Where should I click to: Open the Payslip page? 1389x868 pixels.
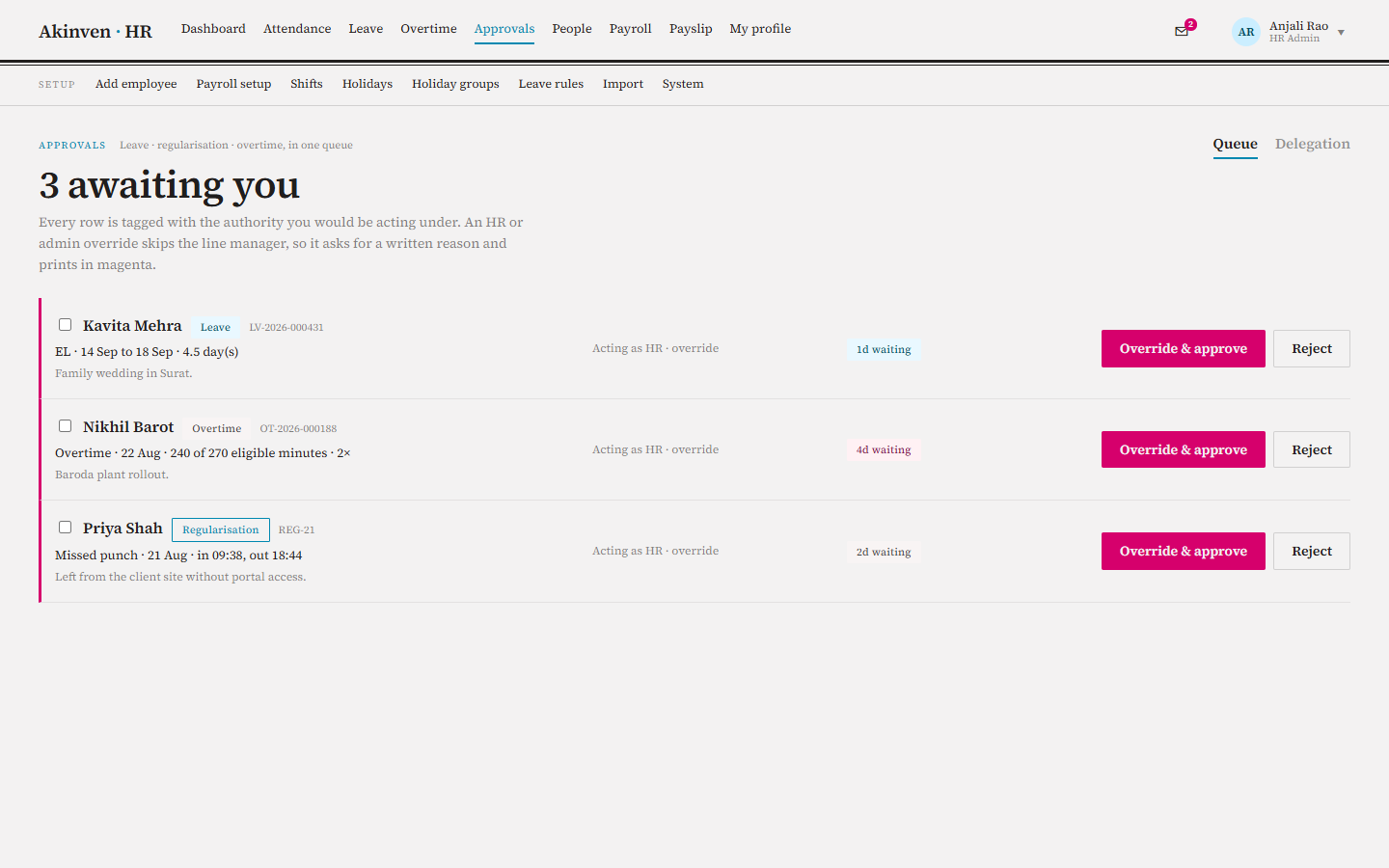(x=691, y=29)
